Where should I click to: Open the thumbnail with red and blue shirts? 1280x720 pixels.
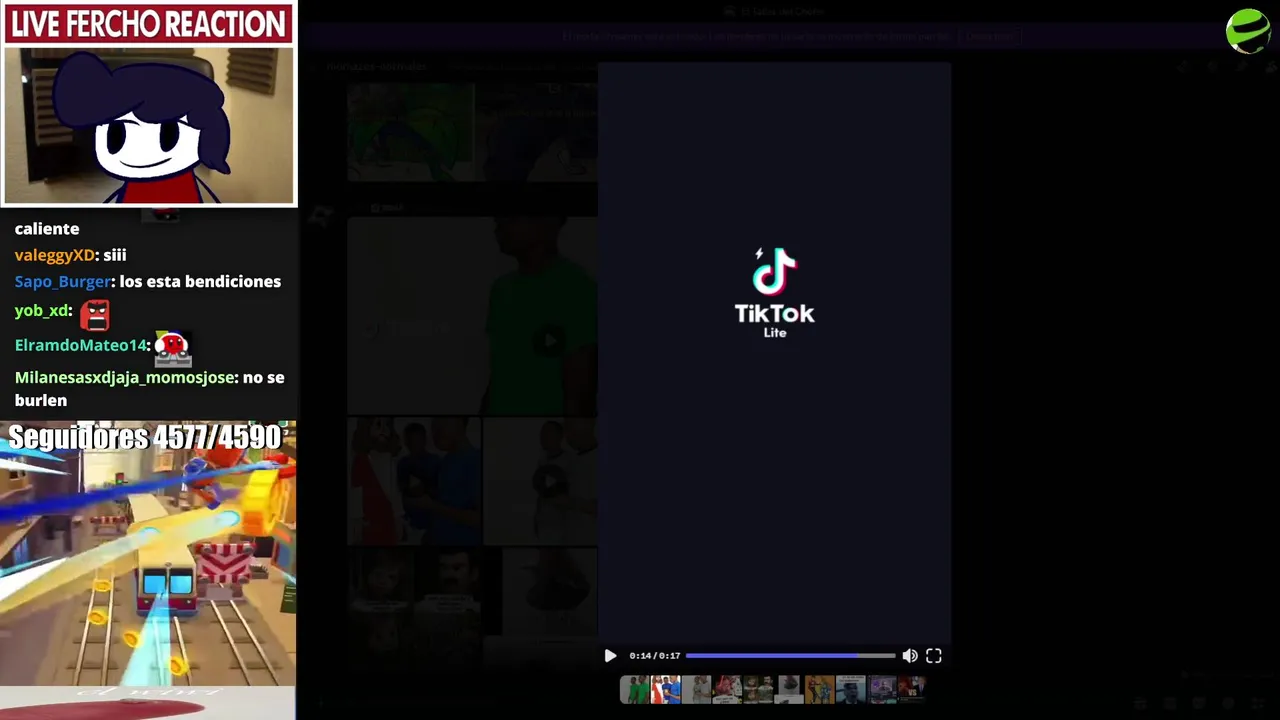click(666, 689)
